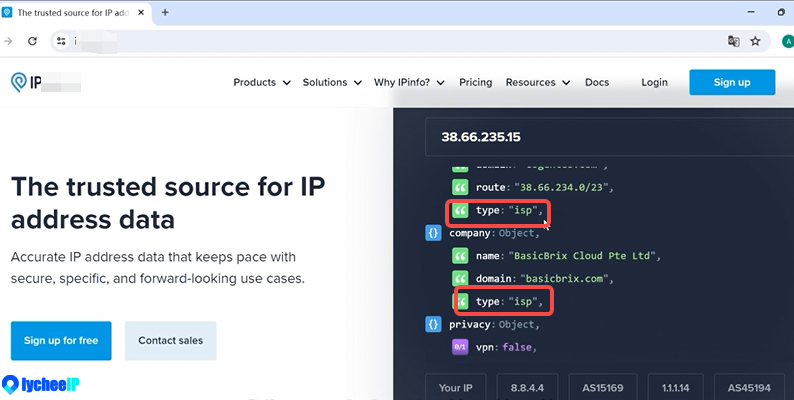Click the translate page icon

click(x=733, y=41)
